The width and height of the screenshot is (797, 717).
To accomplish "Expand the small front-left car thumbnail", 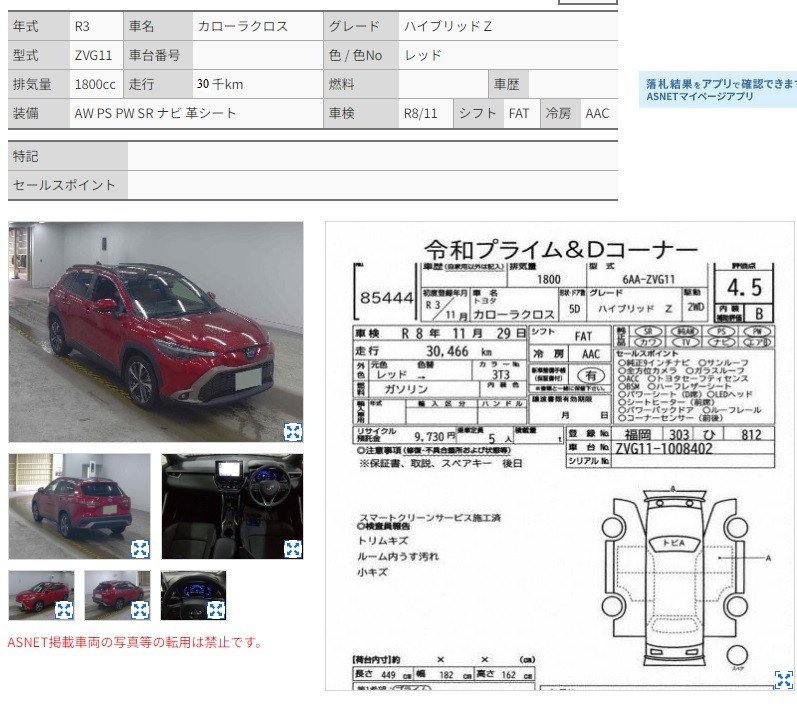I will 64,610.
